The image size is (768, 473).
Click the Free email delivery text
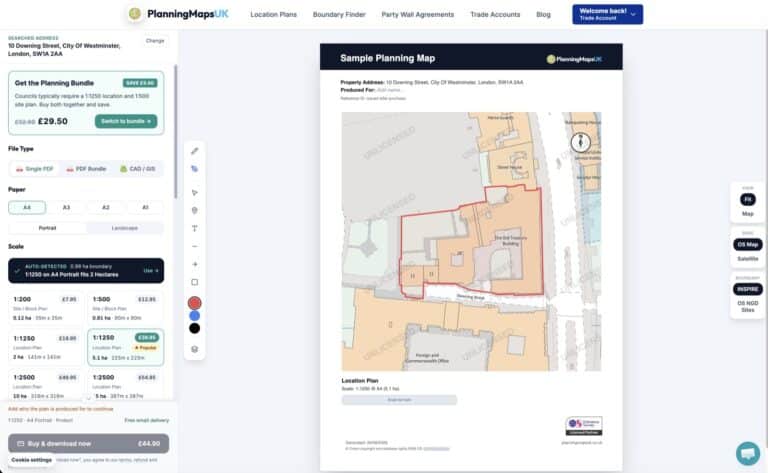(146, 421)
